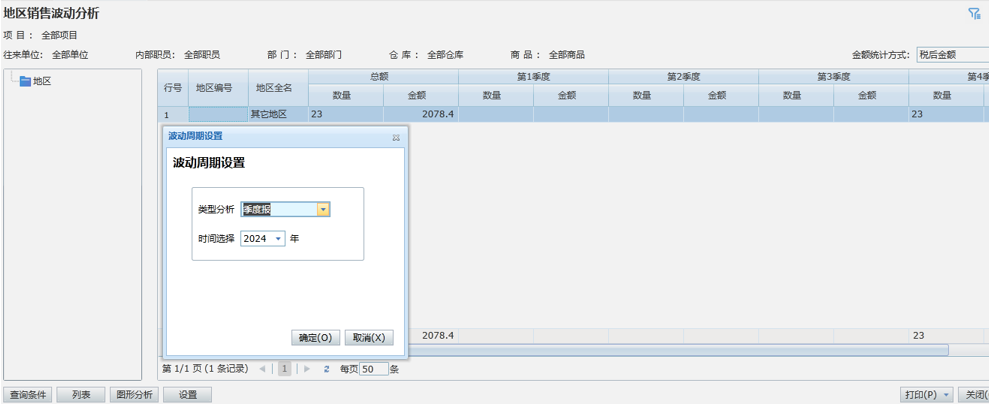The width and height of the screenshot is (989, 404).
Task: Open the 打印(P) dropdown arrow
Action: [946, 395]
